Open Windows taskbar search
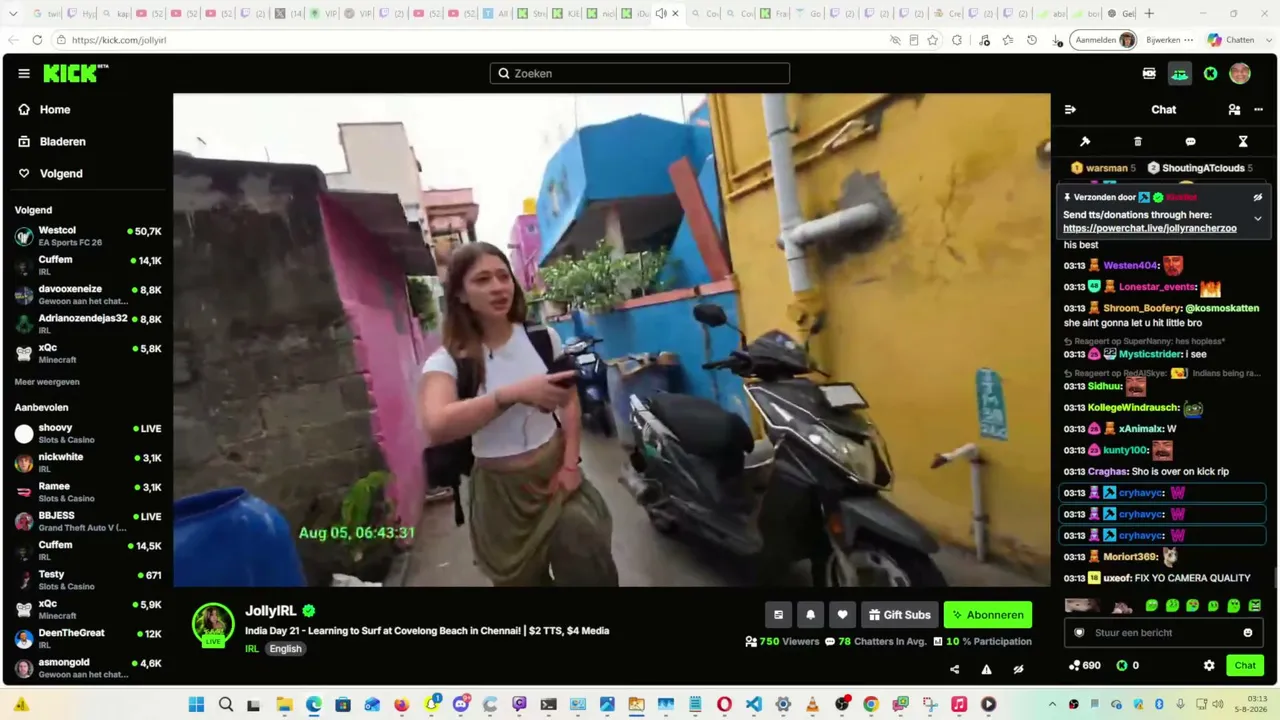Screen dimensions: 1280x720 tap(226, 705)
